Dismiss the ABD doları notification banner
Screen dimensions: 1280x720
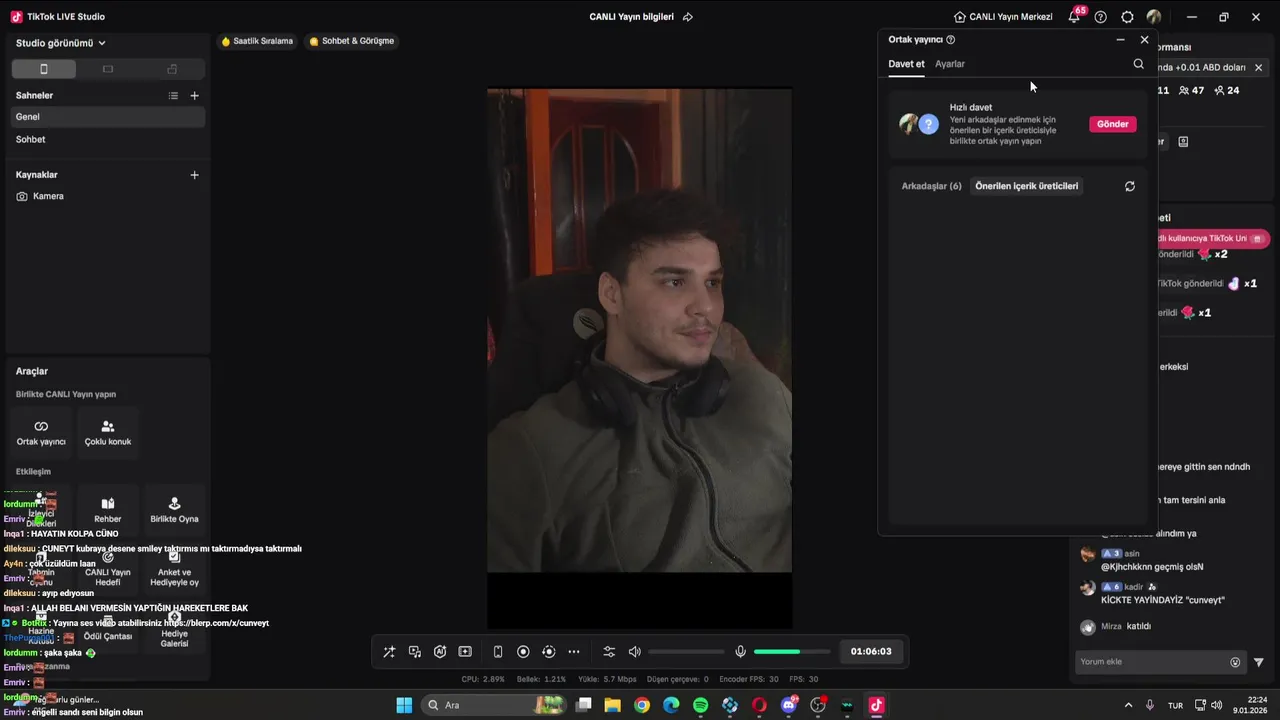1258,68
